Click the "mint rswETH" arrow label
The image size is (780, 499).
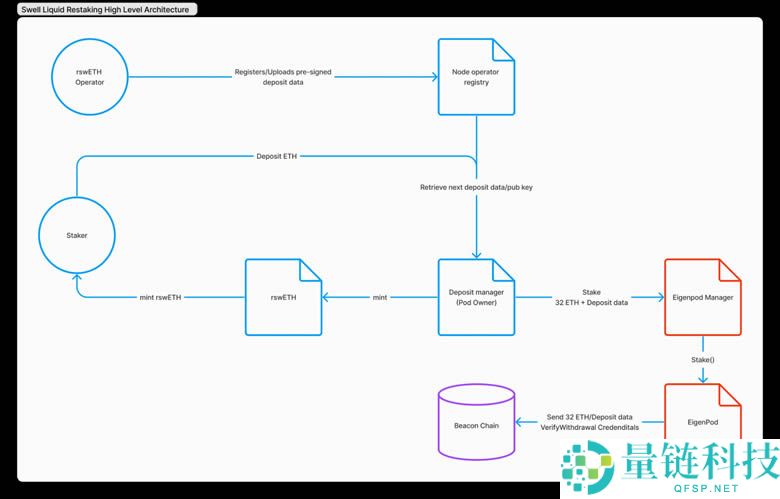pyautogui.click(x=160, y=297)
